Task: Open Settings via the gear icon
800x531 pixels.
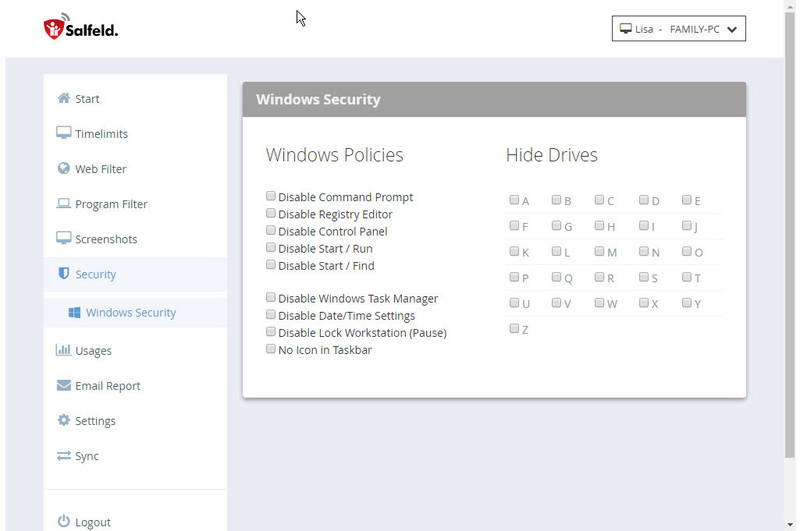Action: point(64,420)
